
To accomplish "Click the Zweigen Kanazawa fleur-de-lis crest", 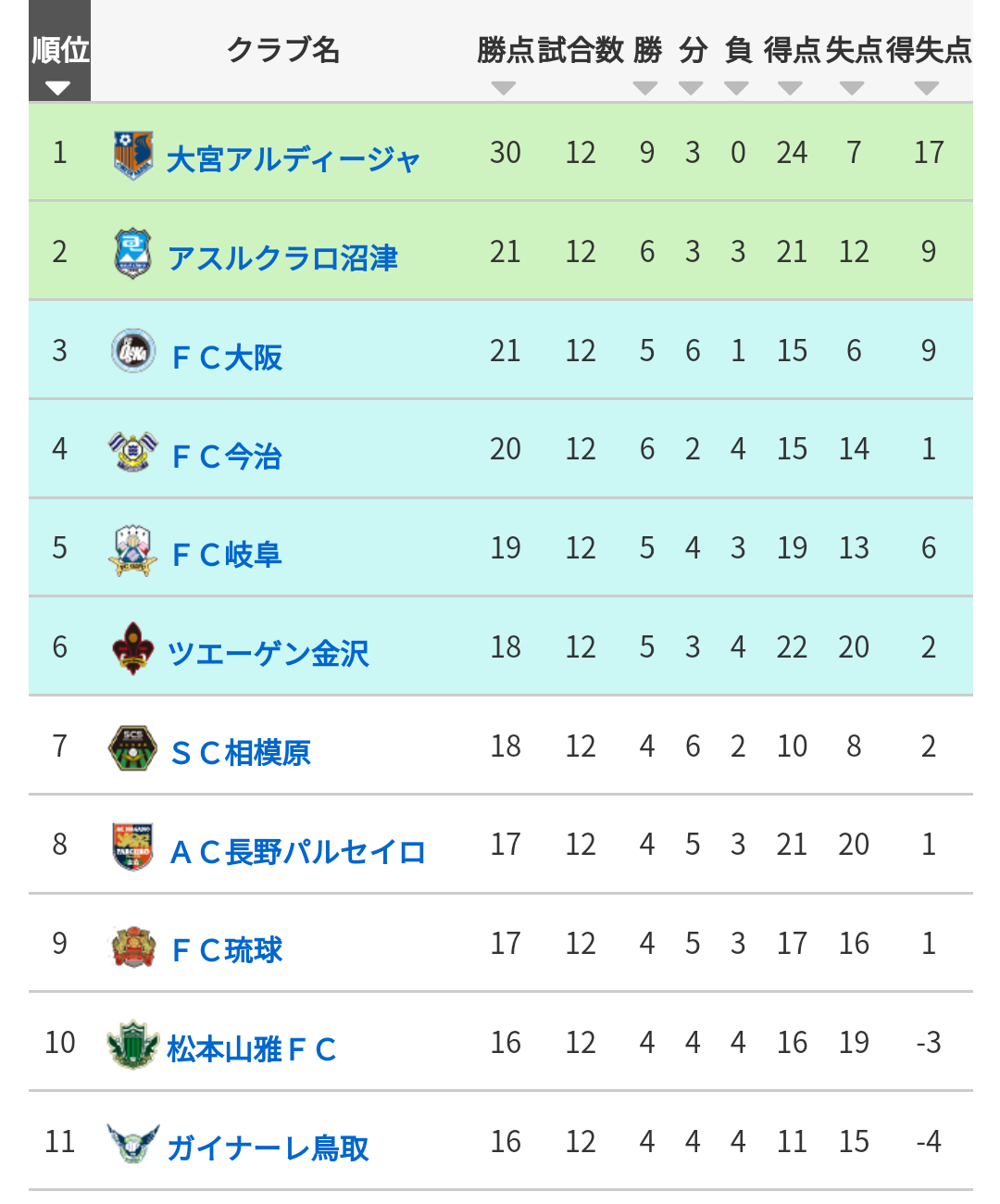I will 133,648.
